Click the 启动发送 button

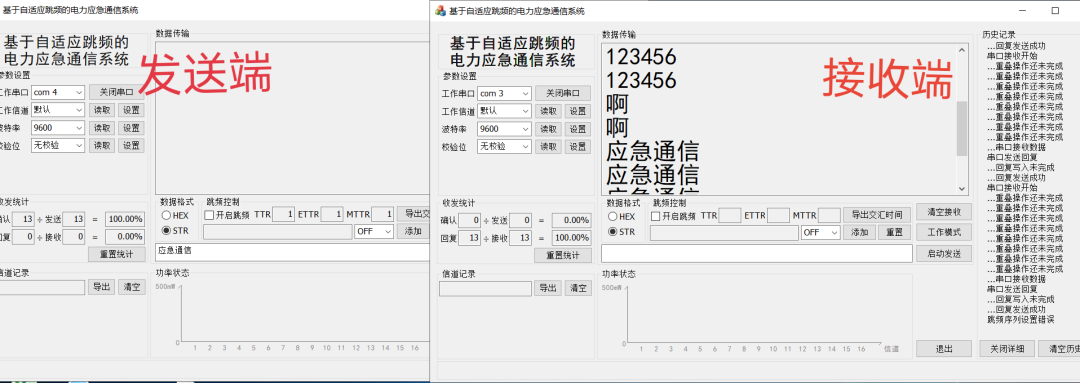(944, 253)
